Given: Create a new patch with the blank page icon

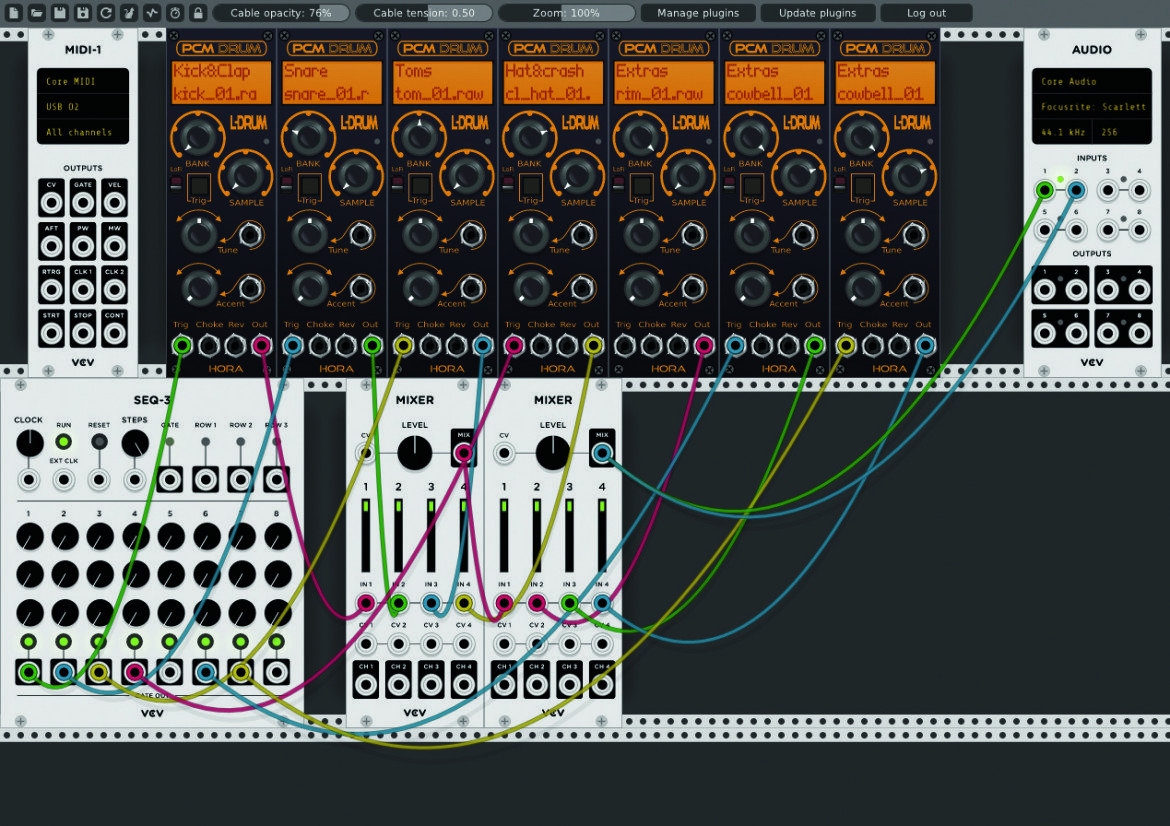Looking at the screenshot, I should tap(14, 13).
